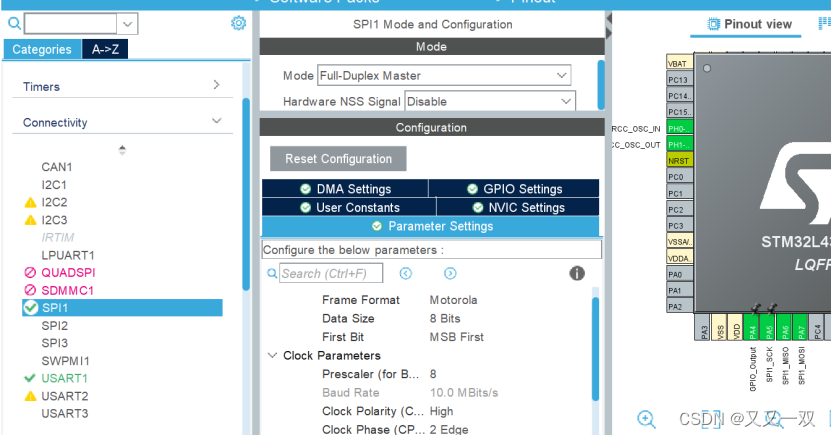Viewport: 831px width, 436px height.
Task: Select the NRST pin on chip
Action: point(679,161)
